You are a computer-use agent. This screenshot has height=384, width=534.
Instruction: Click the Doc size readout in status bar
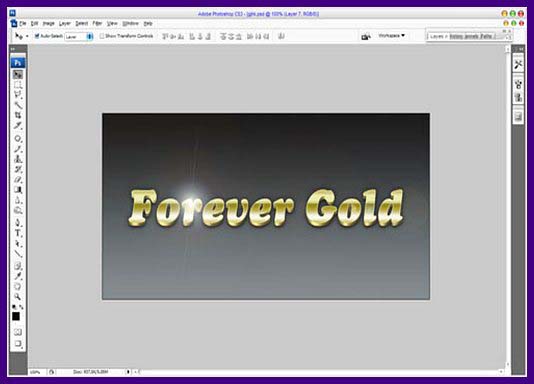tap(91, 372)
